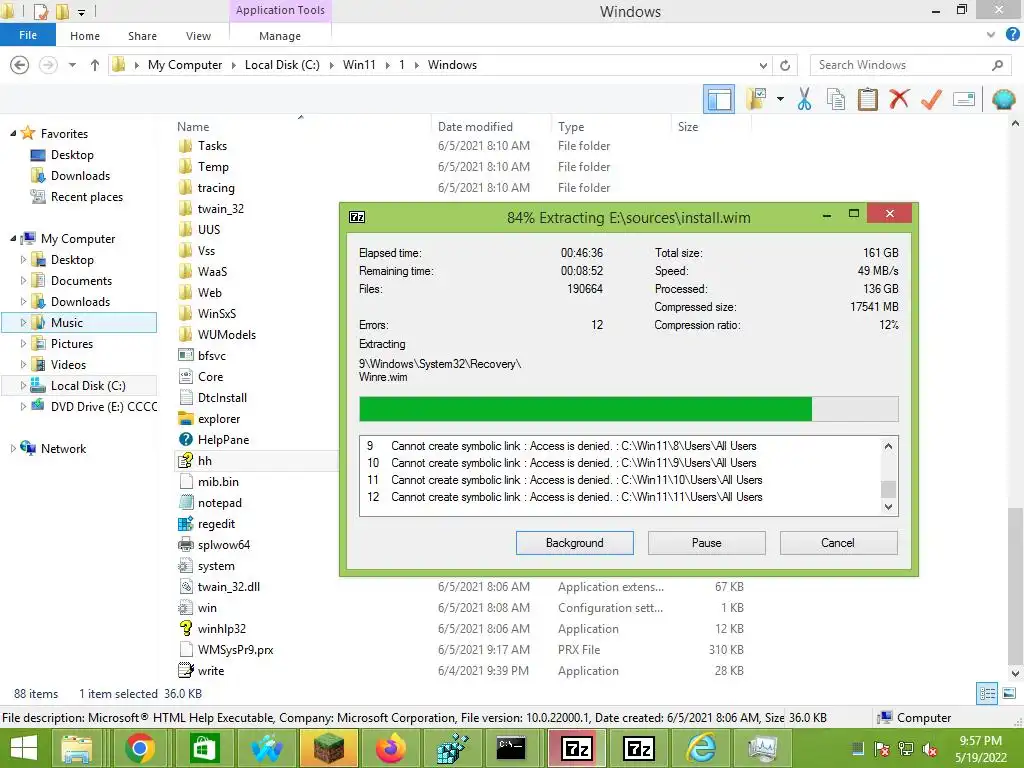The height and width of the screenshot is (768, 1024).
Task: Click the Cancel button
Action: (x=838, y=543)
